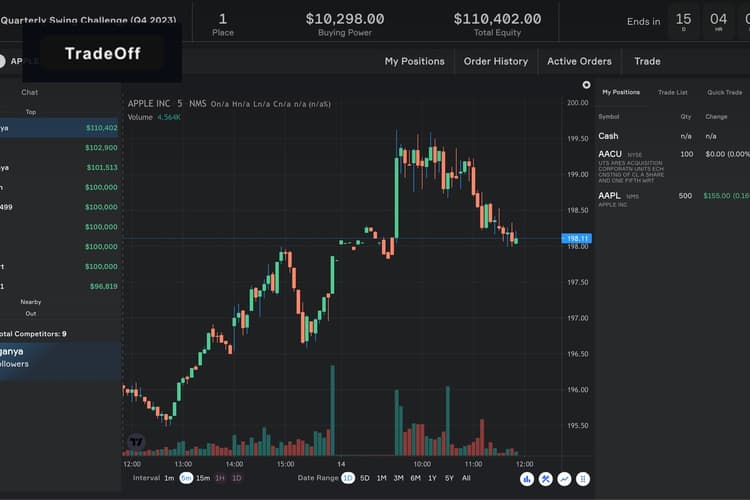Select the All date range
The height and width of the screenshot is (500, 750).
coord(466,478)
